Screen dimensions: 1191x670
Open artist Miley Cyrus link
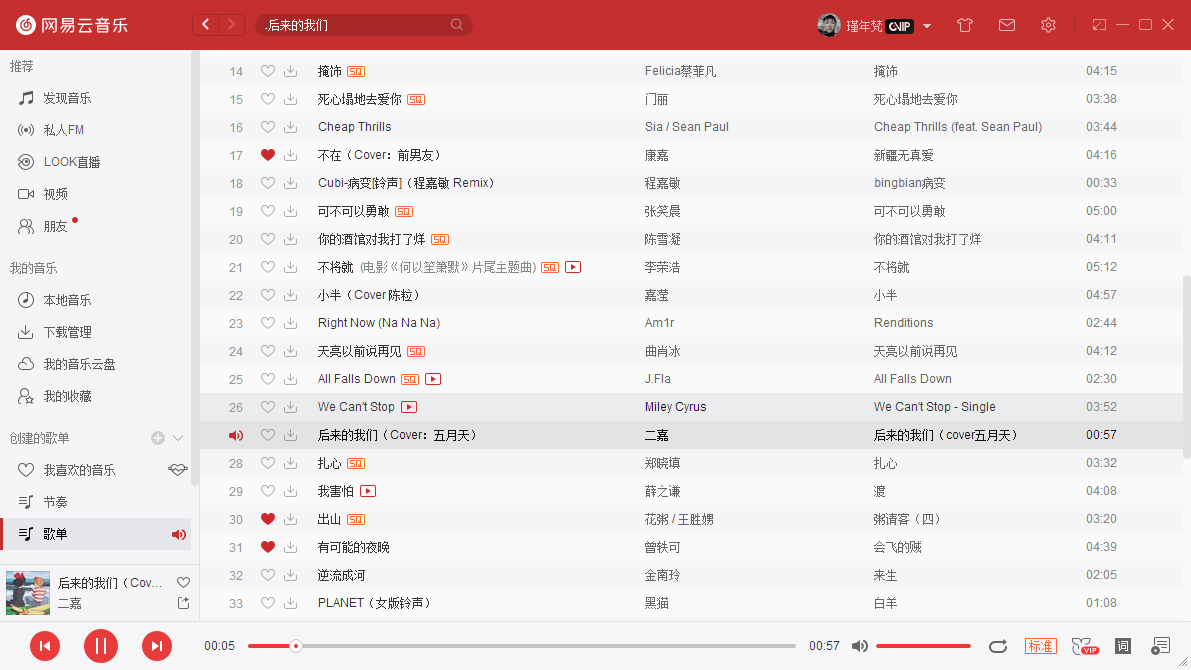point(675,406)
